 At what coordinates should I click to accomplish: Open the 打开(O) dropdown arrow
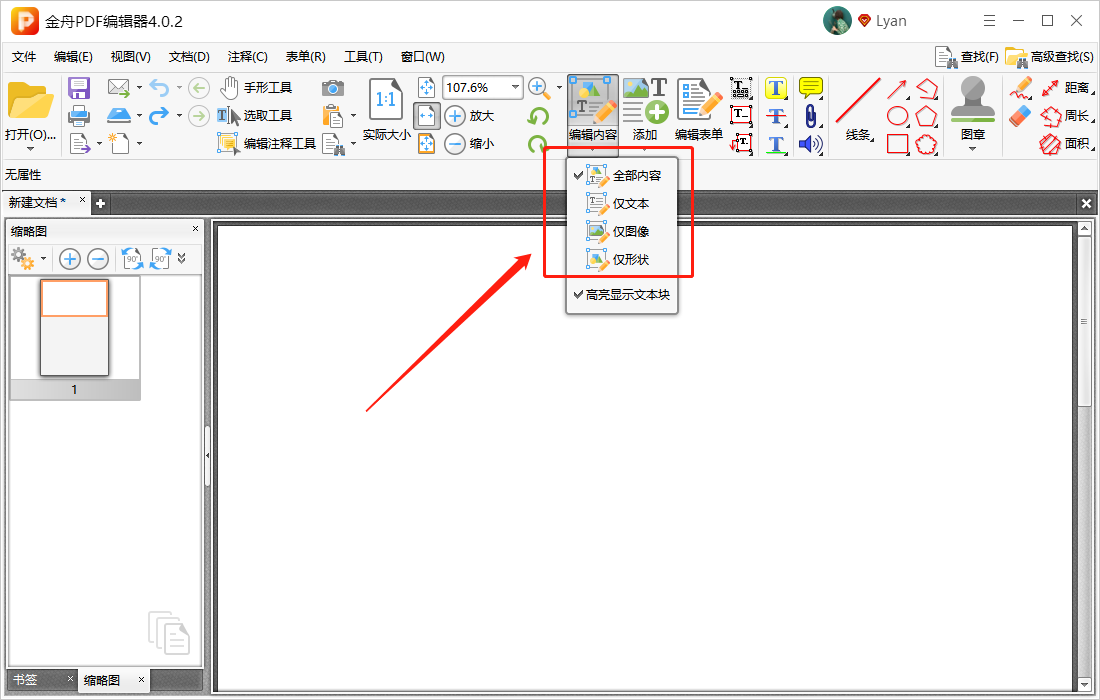[x=30, y=149]
